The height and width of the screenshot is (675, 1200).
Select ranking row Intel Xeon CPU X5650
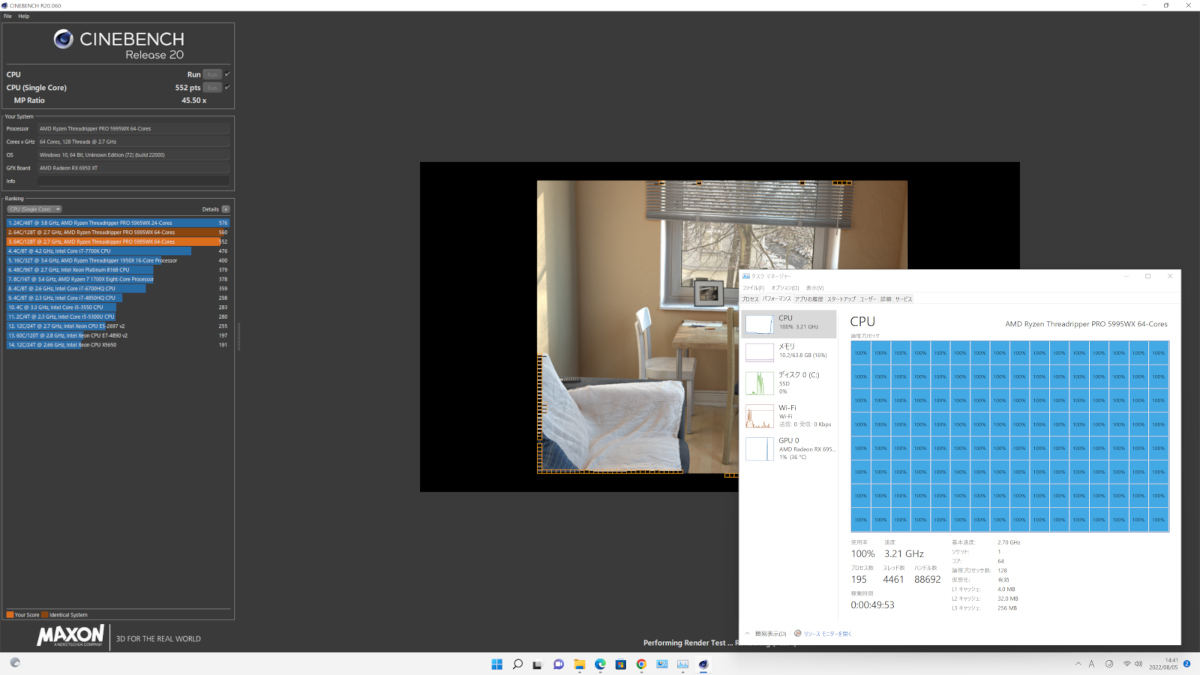[x=118, y=344]
